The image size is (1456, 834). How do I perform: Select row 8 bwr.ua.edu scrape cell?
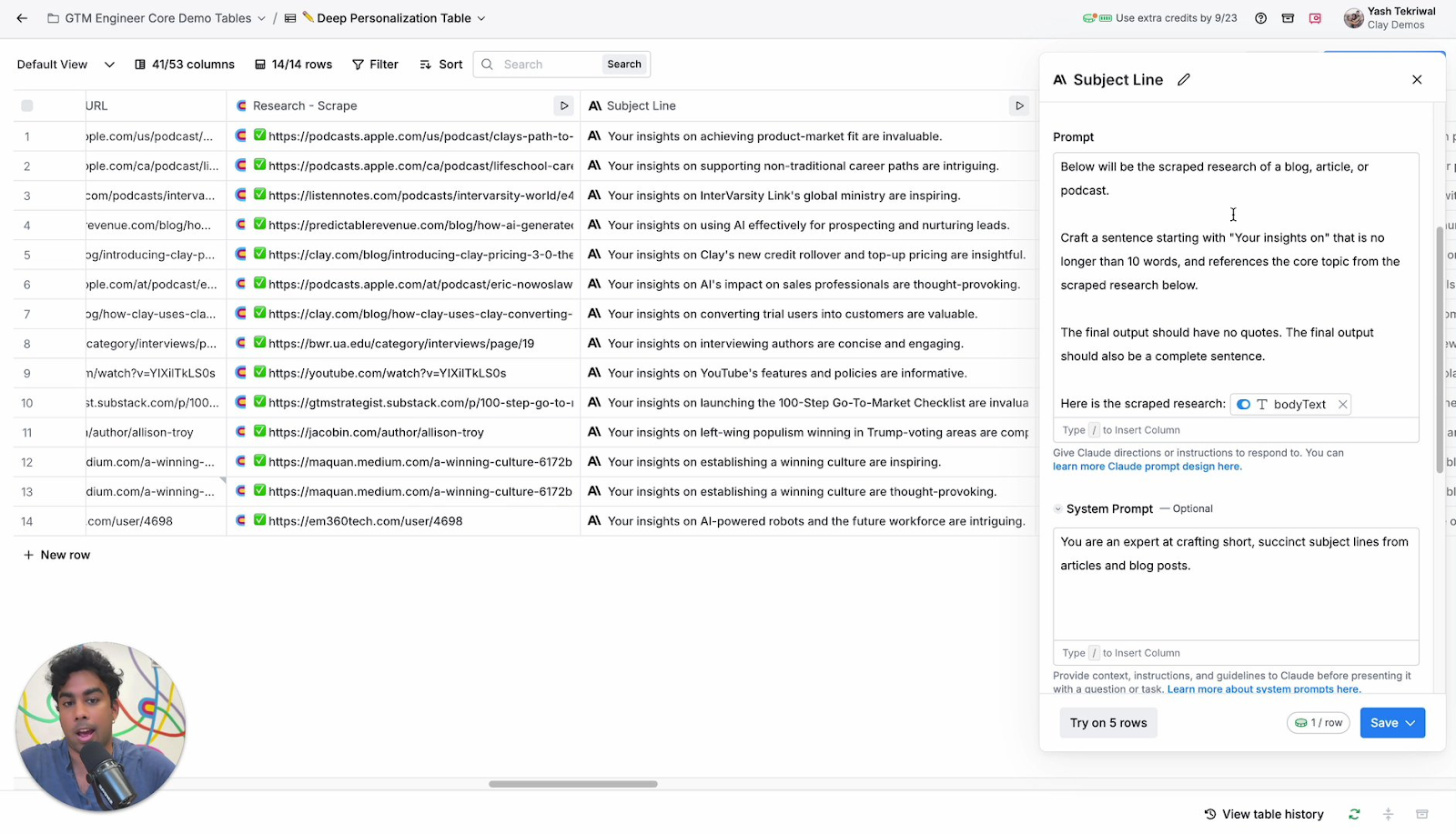tap(403, 344)
